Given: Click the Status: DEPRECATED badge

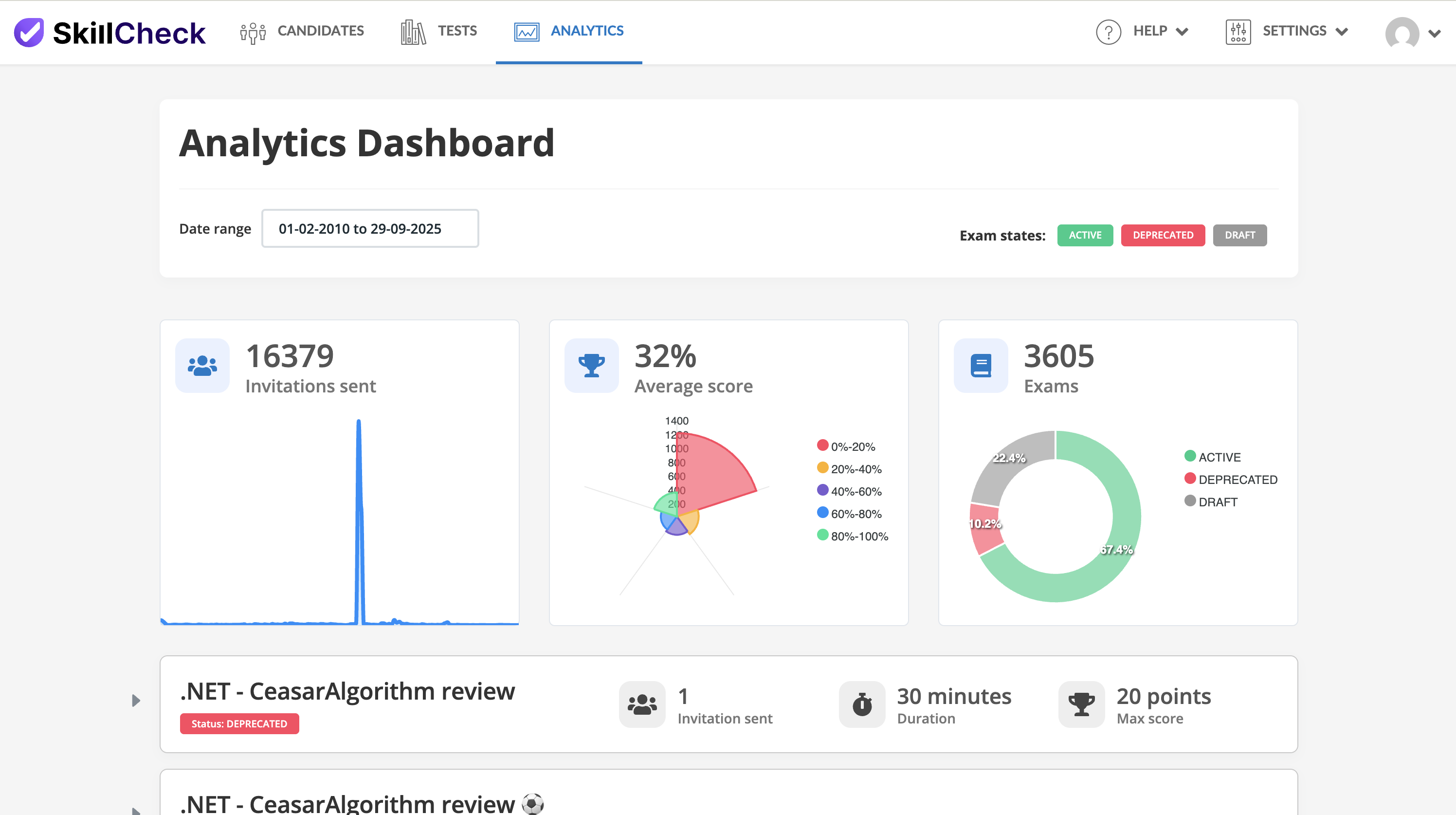Looking at the screenshot, I should tap(239, 724).
